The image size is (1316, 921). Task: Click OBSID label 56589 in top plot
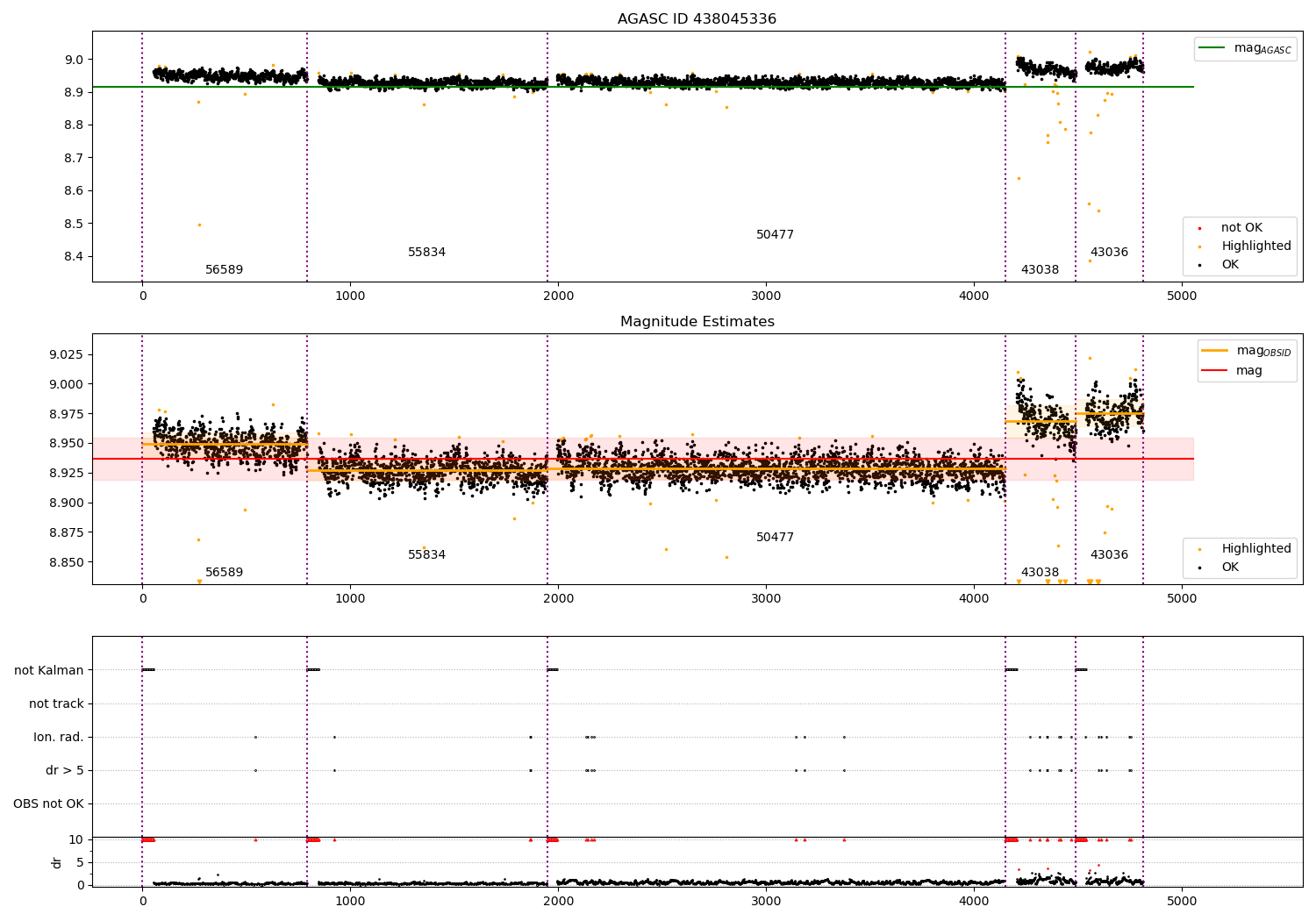point(224,270)
